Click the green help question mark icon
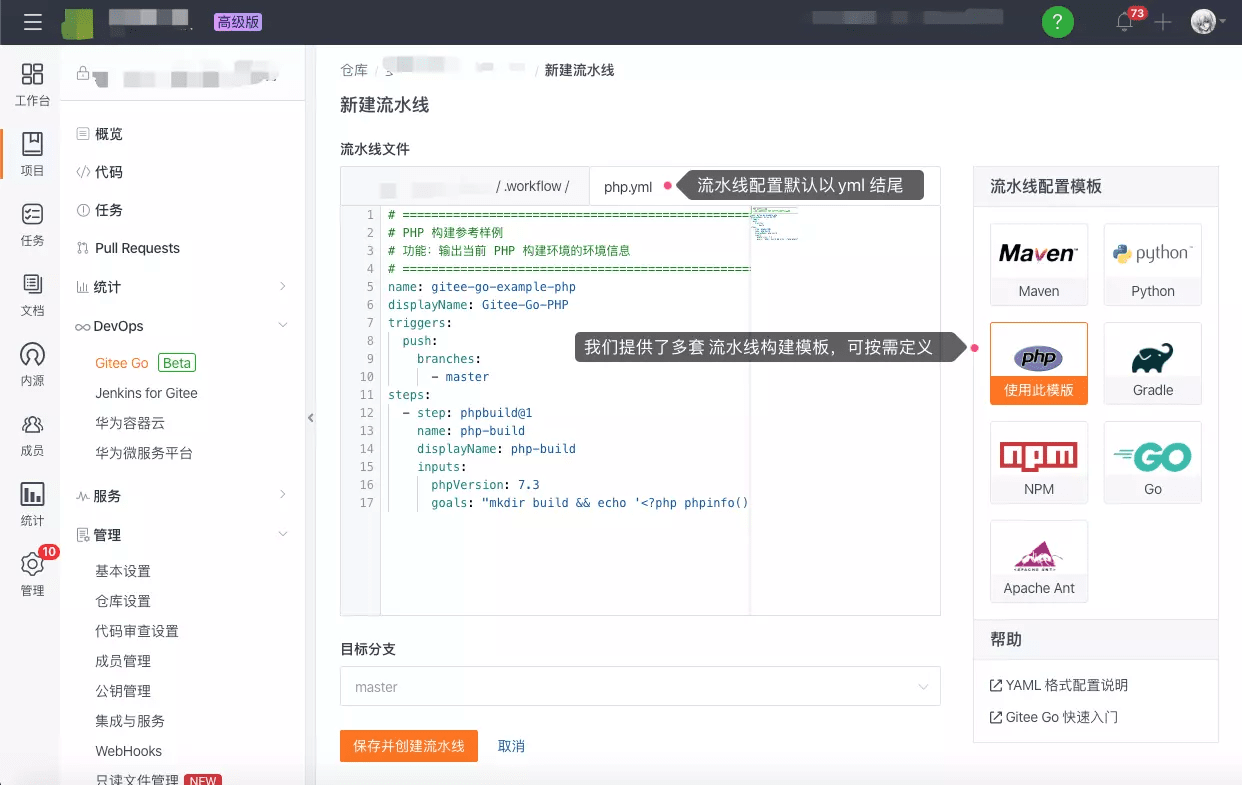Viewport: 1242px width, 785px height. [x=1058, y=22]
